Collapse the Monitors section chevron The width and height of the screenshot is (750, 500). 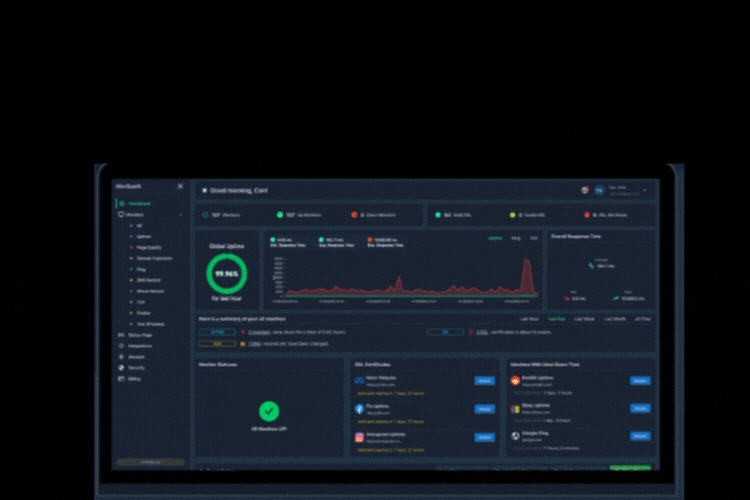pos(181,215)
